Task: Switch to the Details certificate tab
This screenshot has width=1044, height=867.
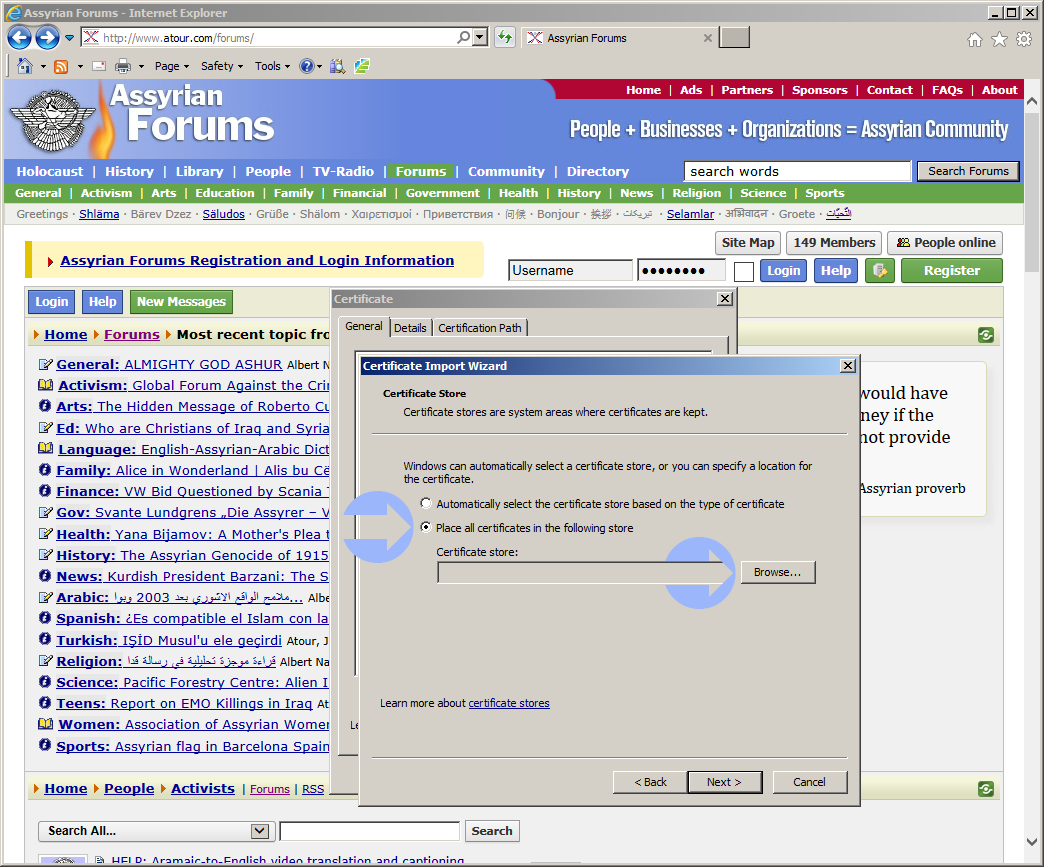Action: pos(410,328)
